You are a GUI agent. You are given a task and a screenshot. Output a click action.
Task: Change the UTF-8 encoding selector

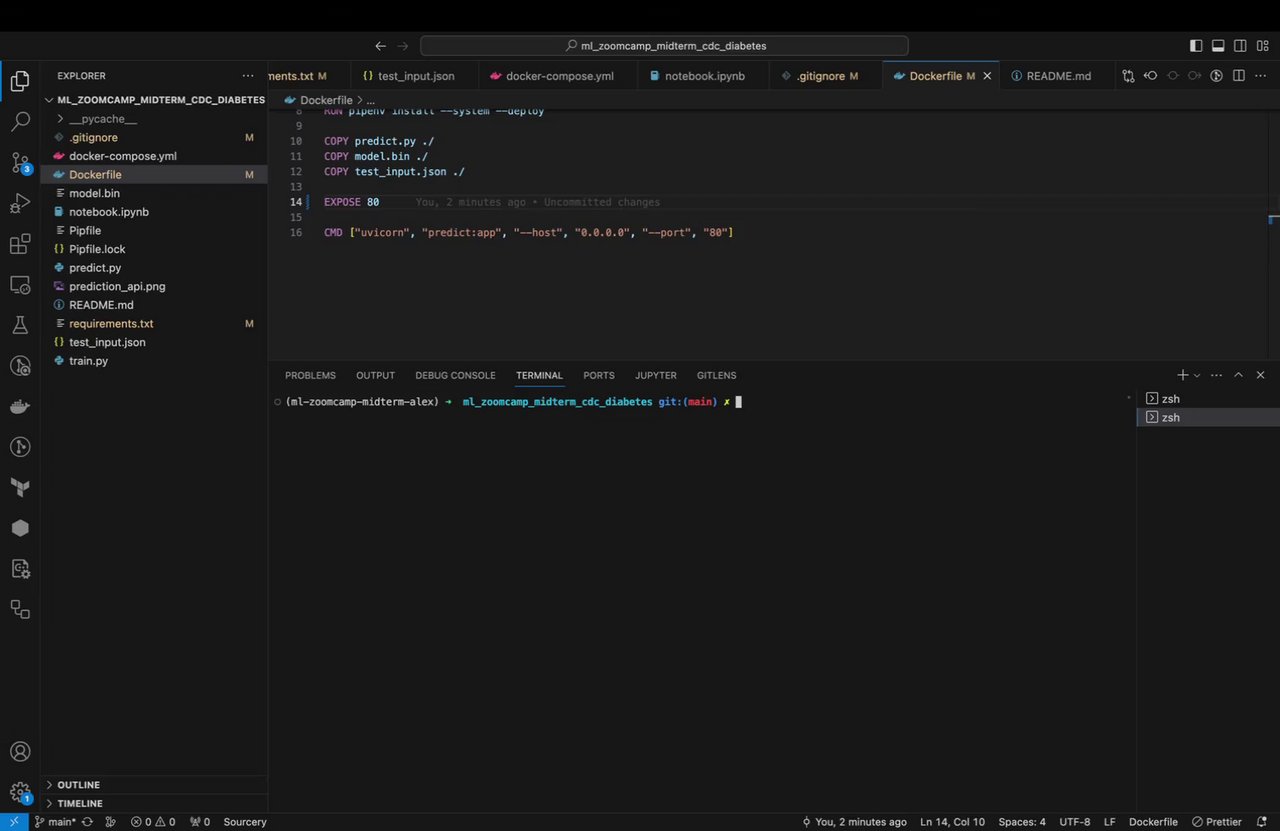pyautogui.click(x=1075, y=822)
